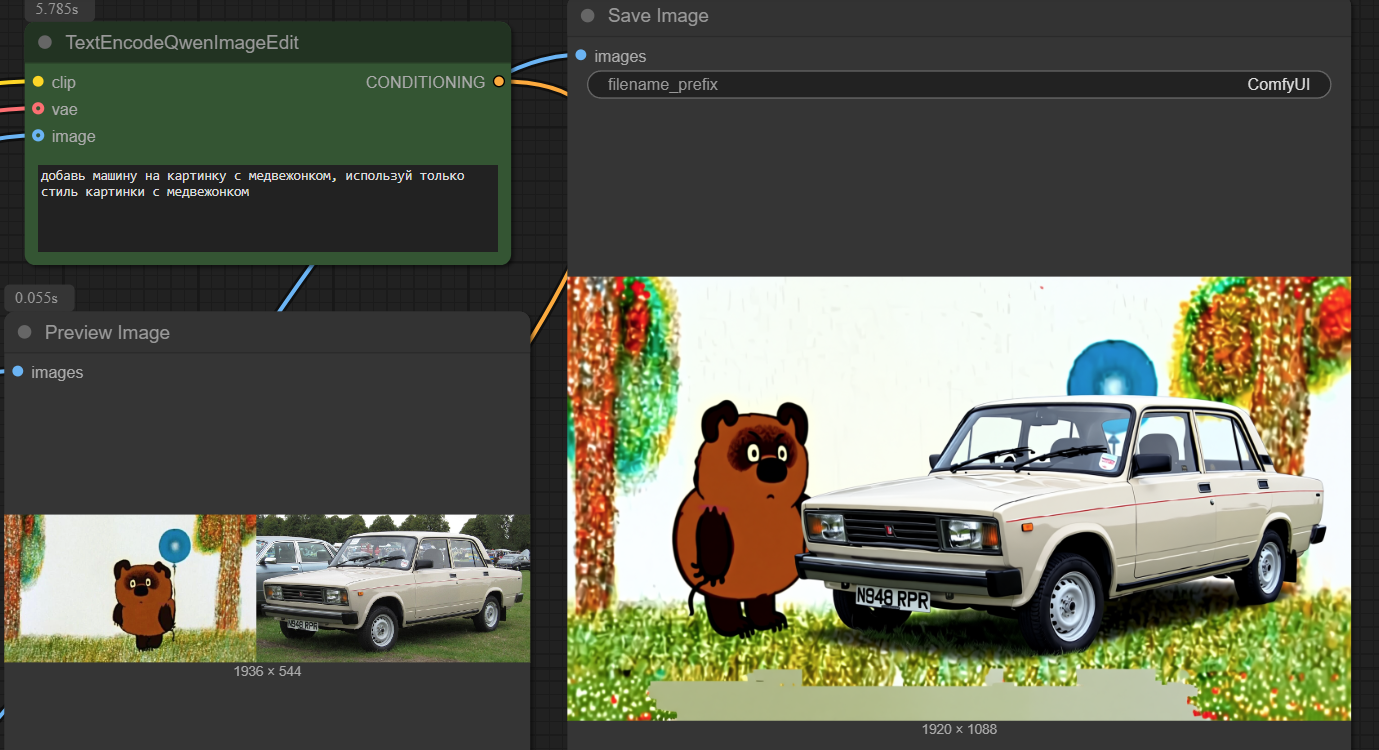Click the 1936 × 544 size label
This screenshot has width=1379, height=750.
pyautogui.click(x=267, y=671)
